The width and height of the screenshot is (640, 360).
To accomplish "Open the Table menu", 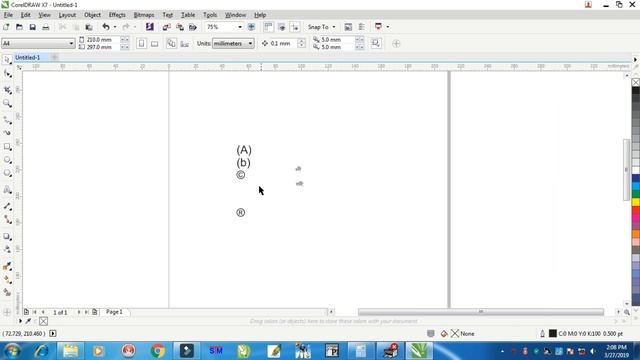I will pyautogui.click(x=188, y=15).
